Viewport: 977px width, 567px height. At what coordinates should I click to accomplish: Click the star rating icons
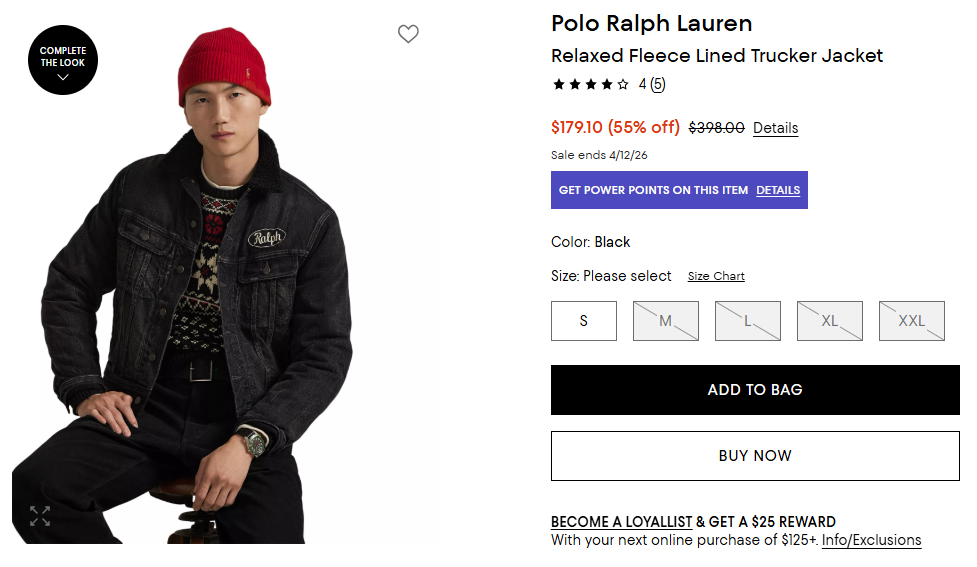tap(591, 85)
